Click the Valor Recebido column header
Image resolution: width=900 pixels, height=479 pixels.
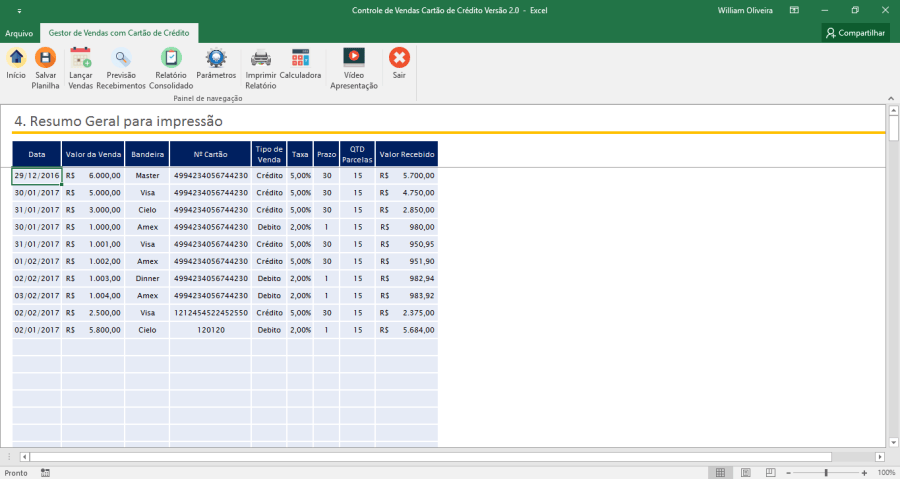coord(406,154)
